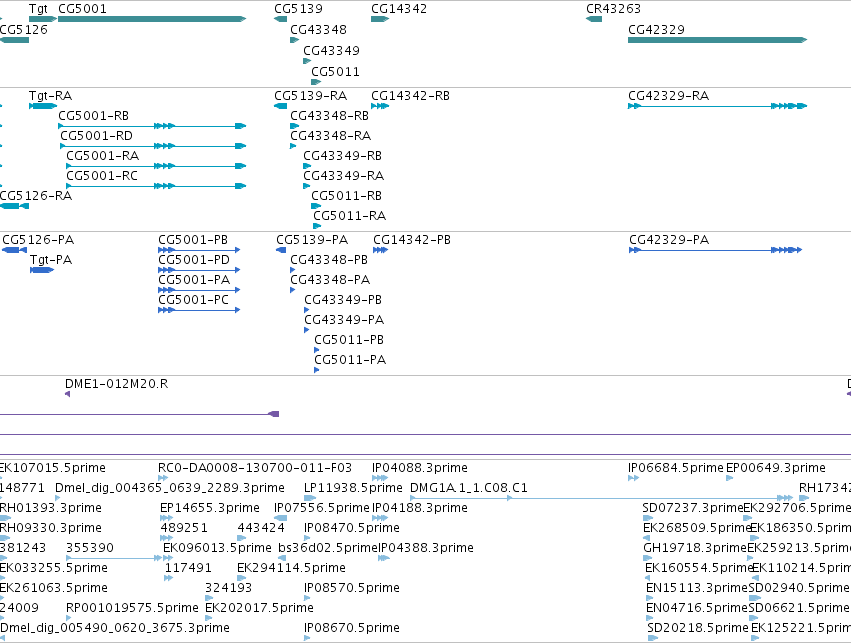Screen dimensions: 851x643
Task: Click the CR43263 gene label
Action: [613, 9]
